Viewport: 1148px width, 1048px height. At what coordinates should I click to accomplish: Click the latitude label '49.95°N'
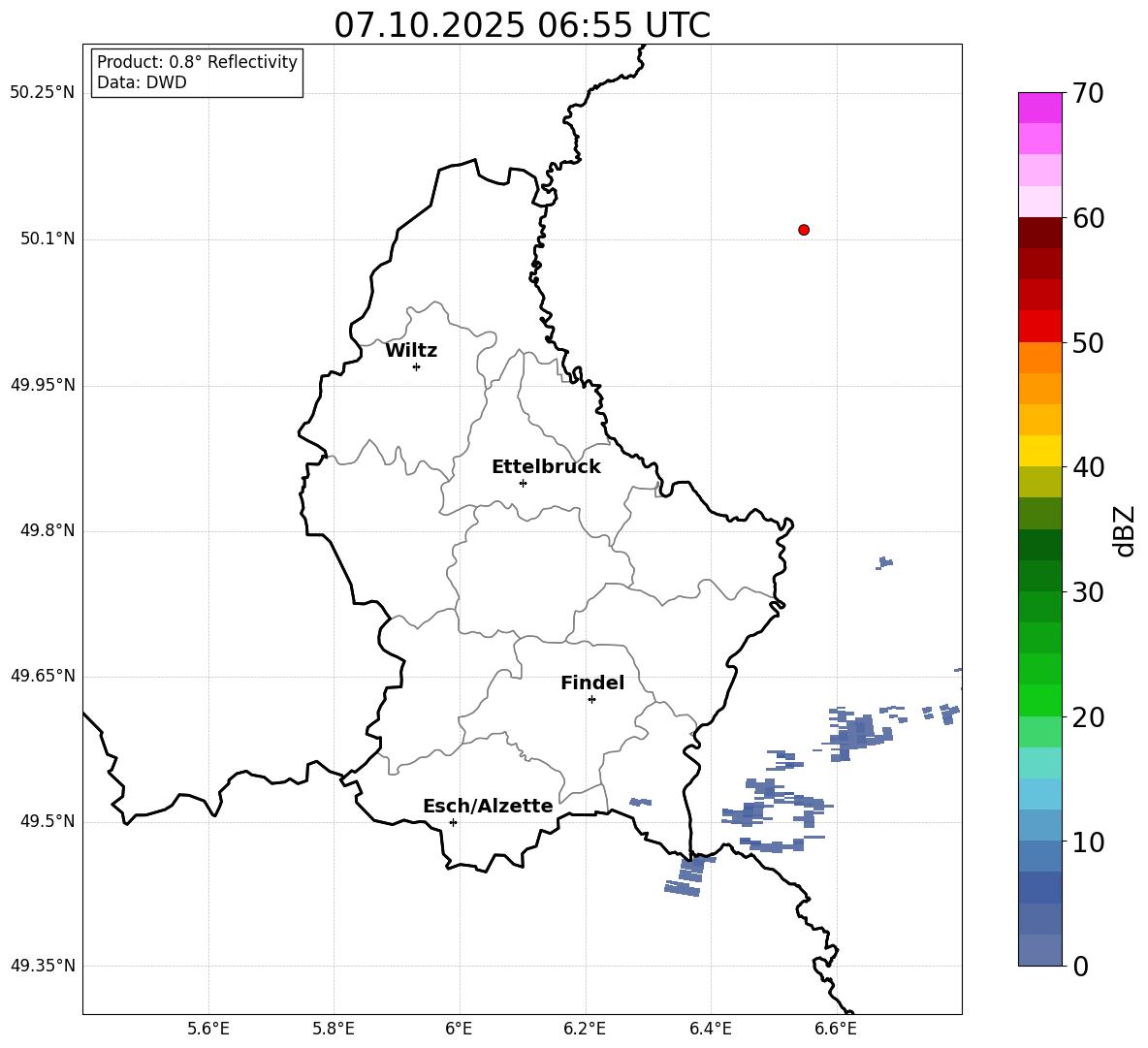43,385
